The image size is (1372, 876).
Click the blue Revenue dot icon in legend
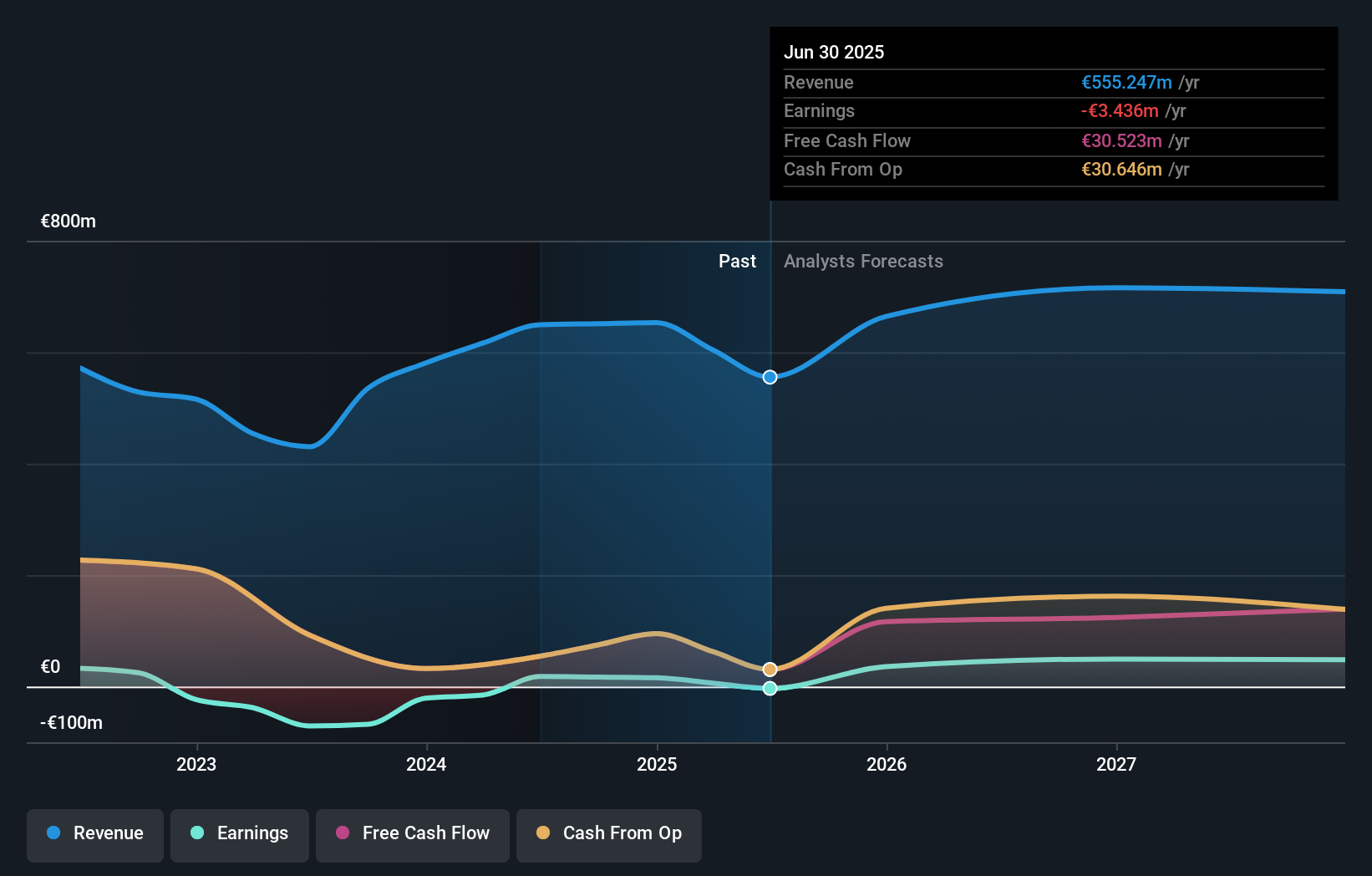tap(53, 833)
